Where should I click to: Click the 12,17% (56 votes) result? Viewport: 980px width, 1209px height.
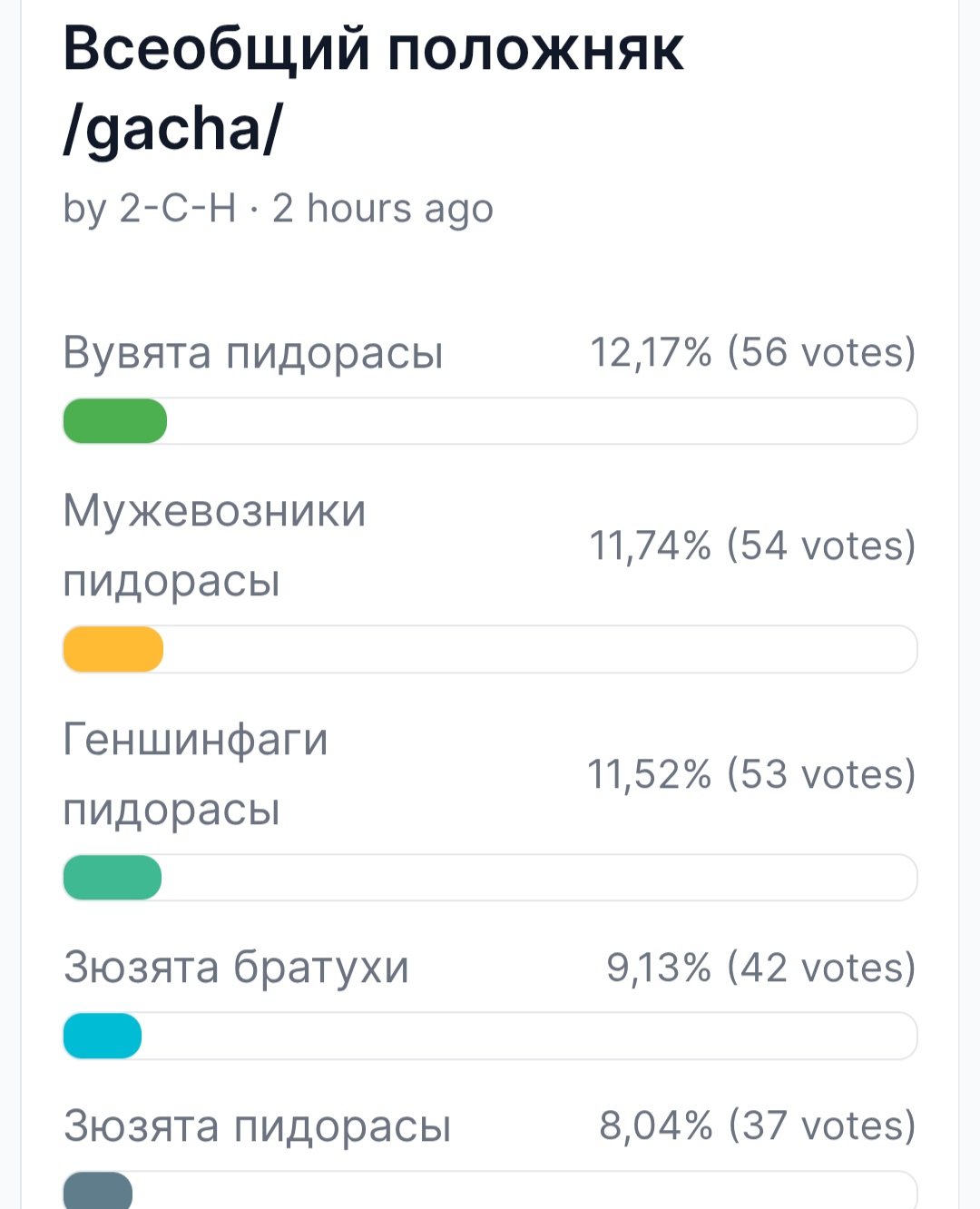753,352
